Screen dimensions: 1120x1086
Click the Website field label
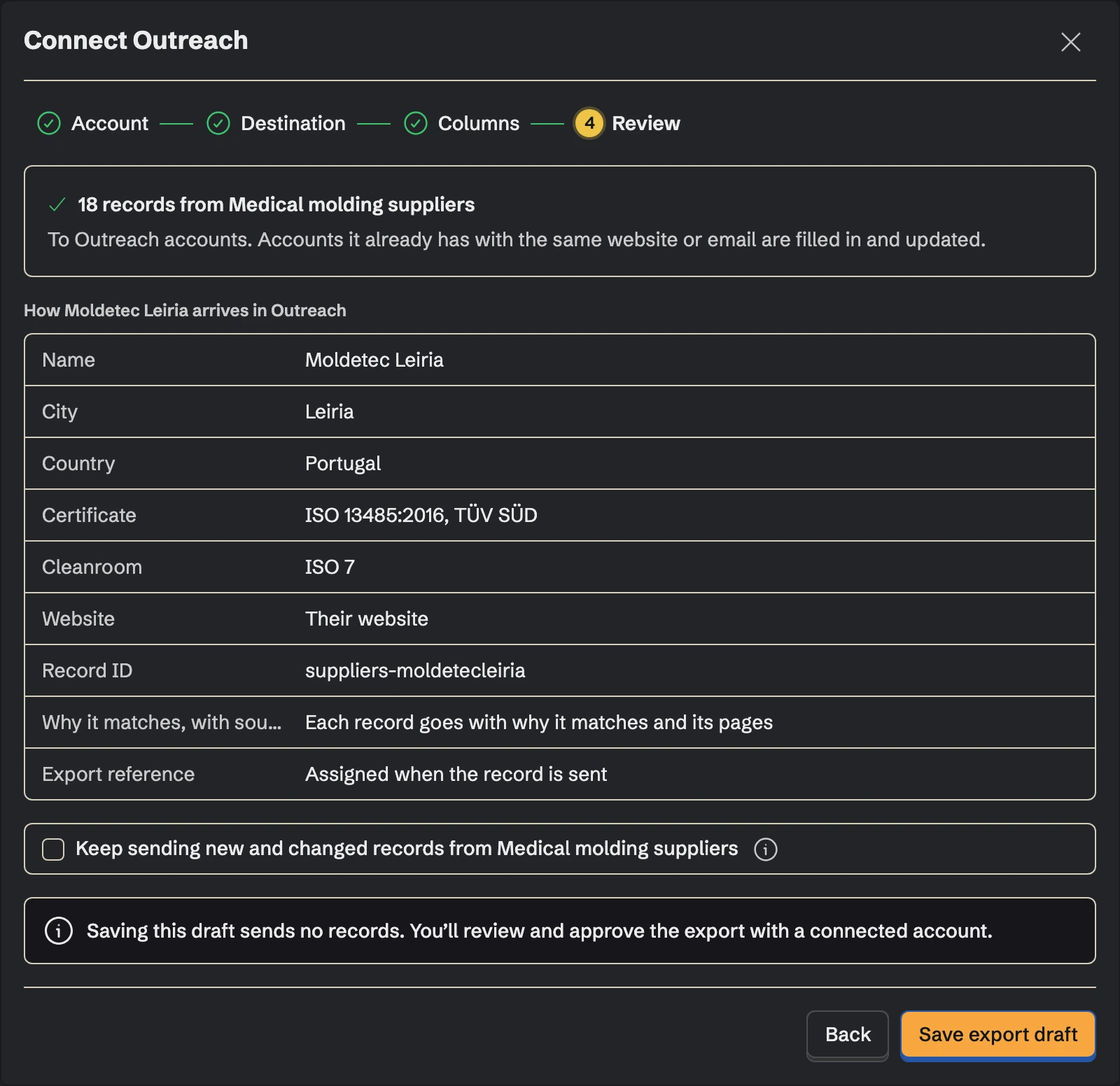(x=78, y=619)
